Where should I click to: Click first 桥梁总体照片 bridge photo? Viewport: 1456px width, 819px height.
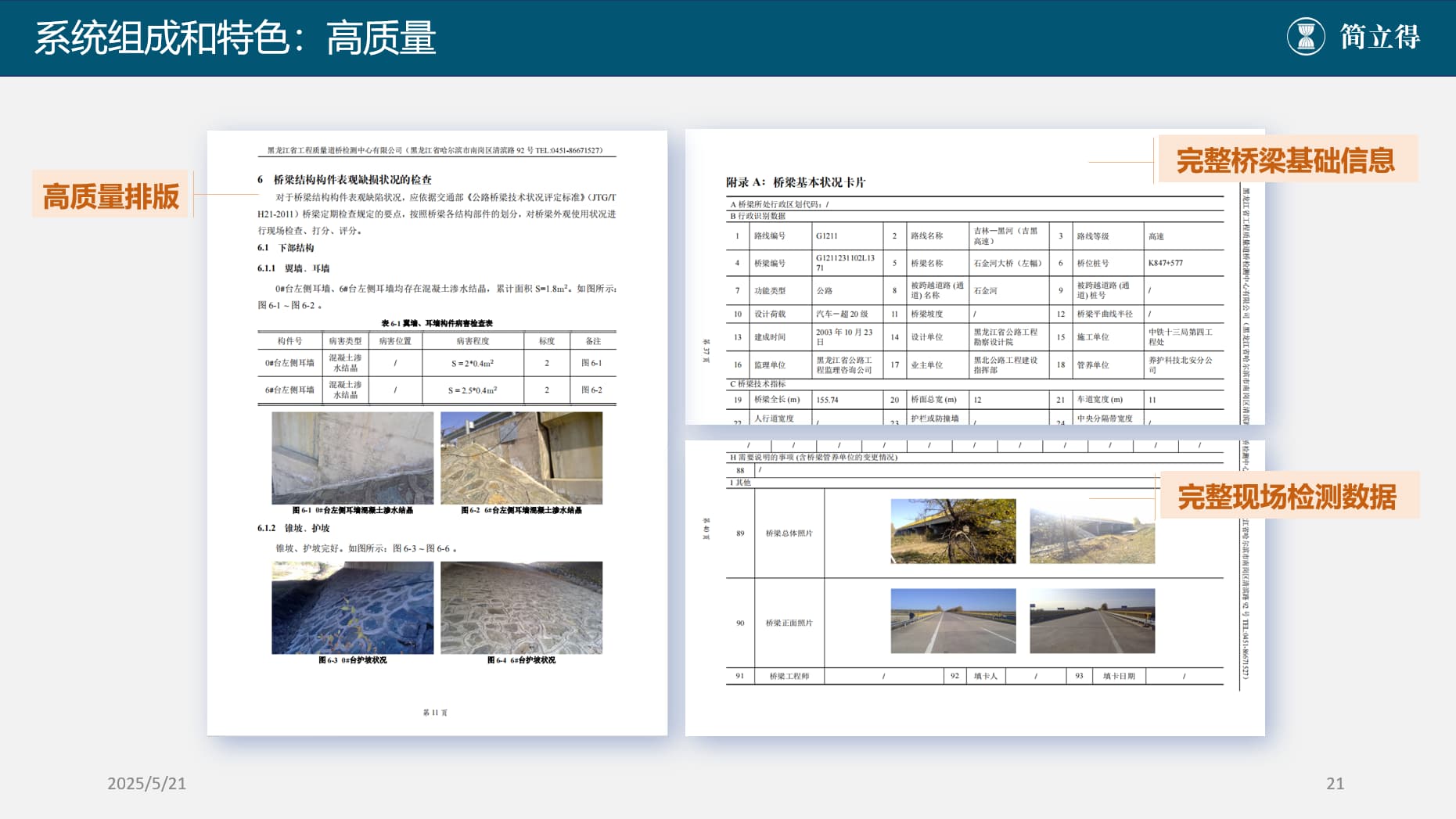(953, 531)
